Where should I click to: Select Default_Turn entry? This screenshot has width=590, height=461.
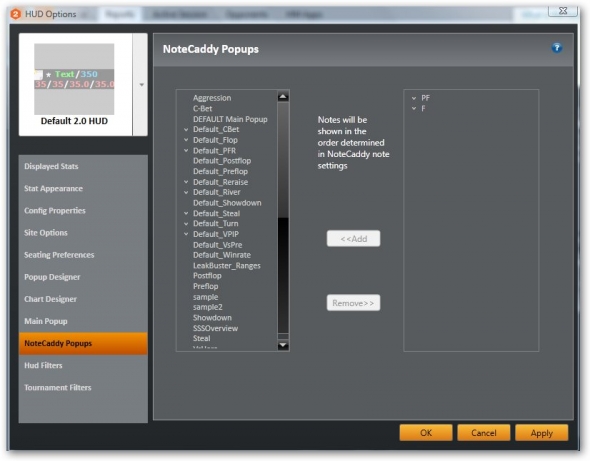click(x=216, y=224)
